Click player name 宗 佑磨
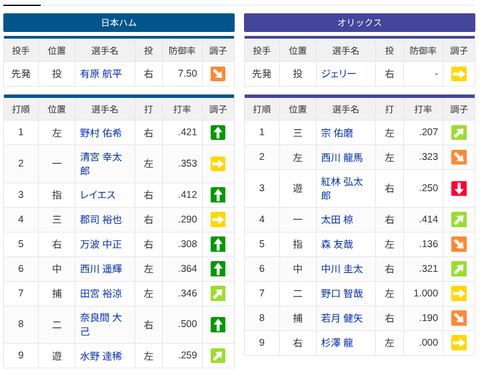 pos(337,133)
